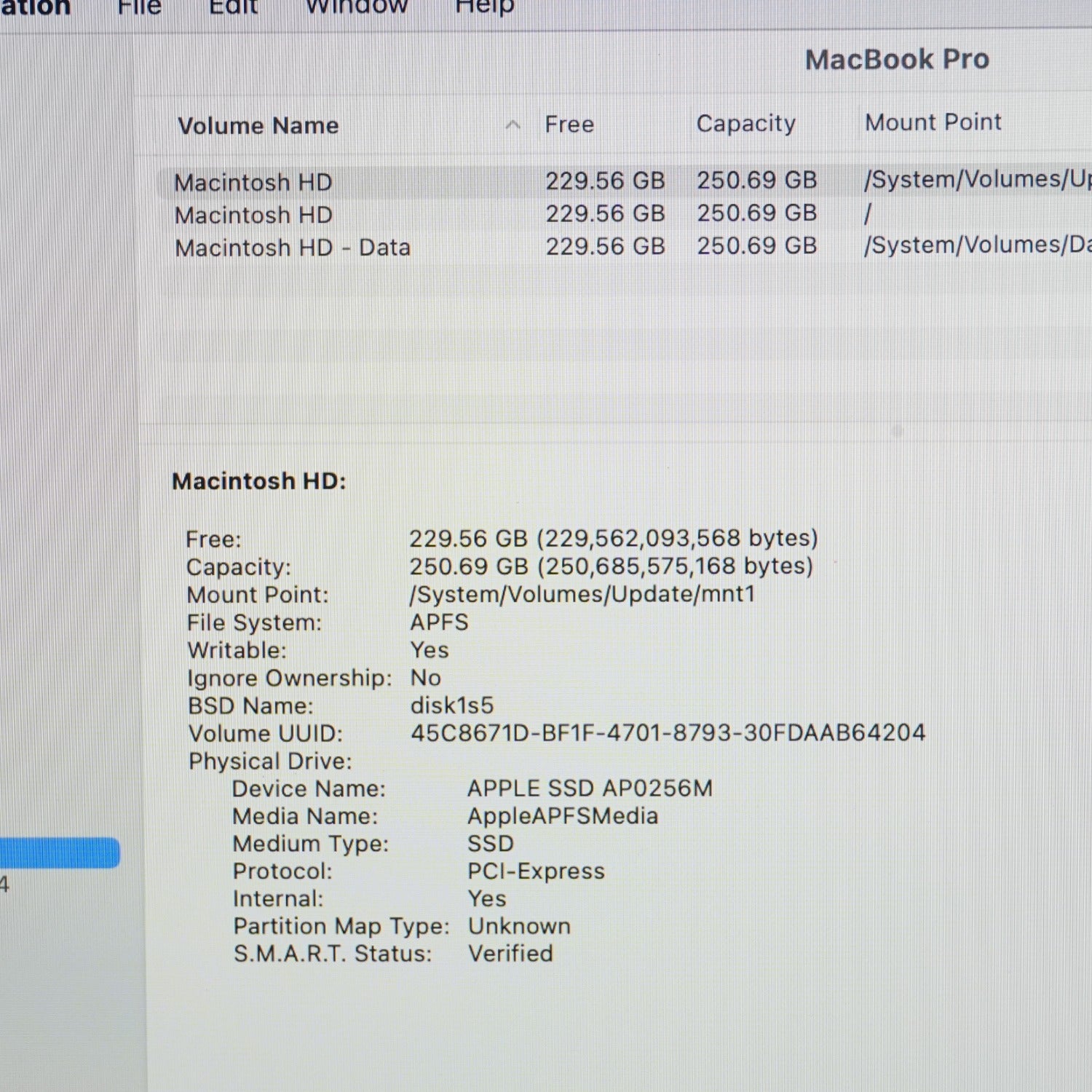Select the Macintosh HD - Data row
This screenshot has width=1092, height=1092.
point(625,247)
